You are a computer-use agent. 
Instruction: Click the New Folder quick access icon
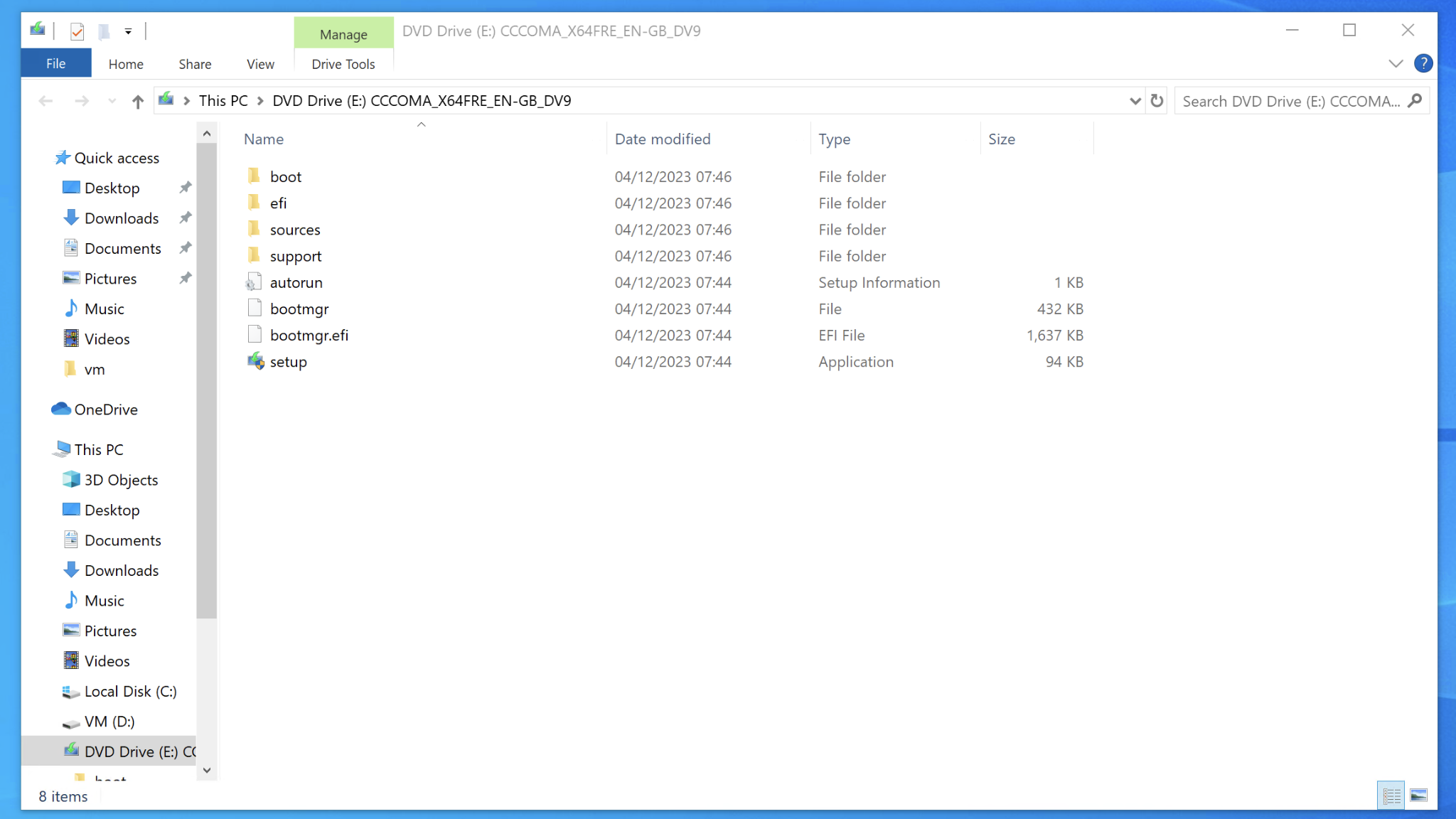(104, 31)
